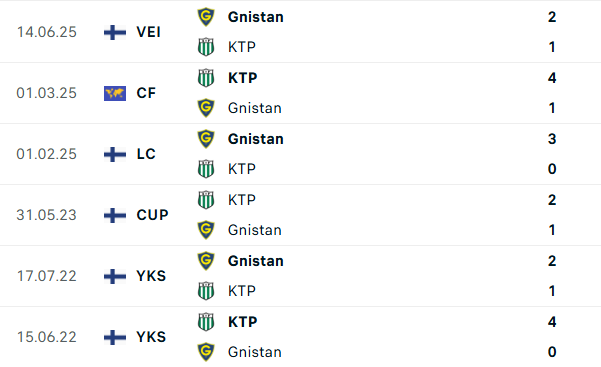Viewport: 601px width, 367px height.
Task: Click YKS label of the 17.07.22 match
Action: coord(151,276)
